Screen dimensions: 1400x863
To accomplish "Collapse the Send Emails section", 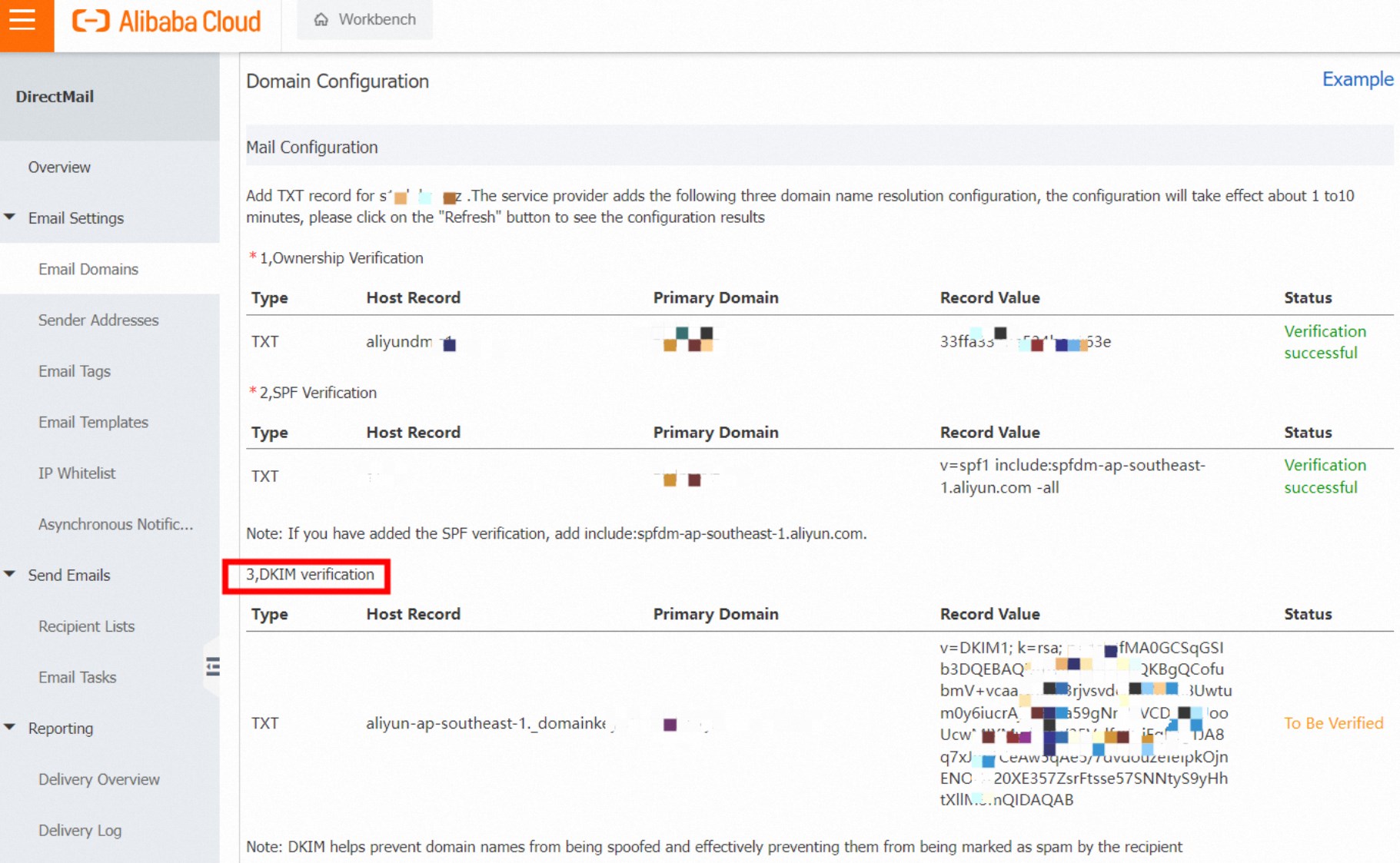I will (x=10, y=575).
